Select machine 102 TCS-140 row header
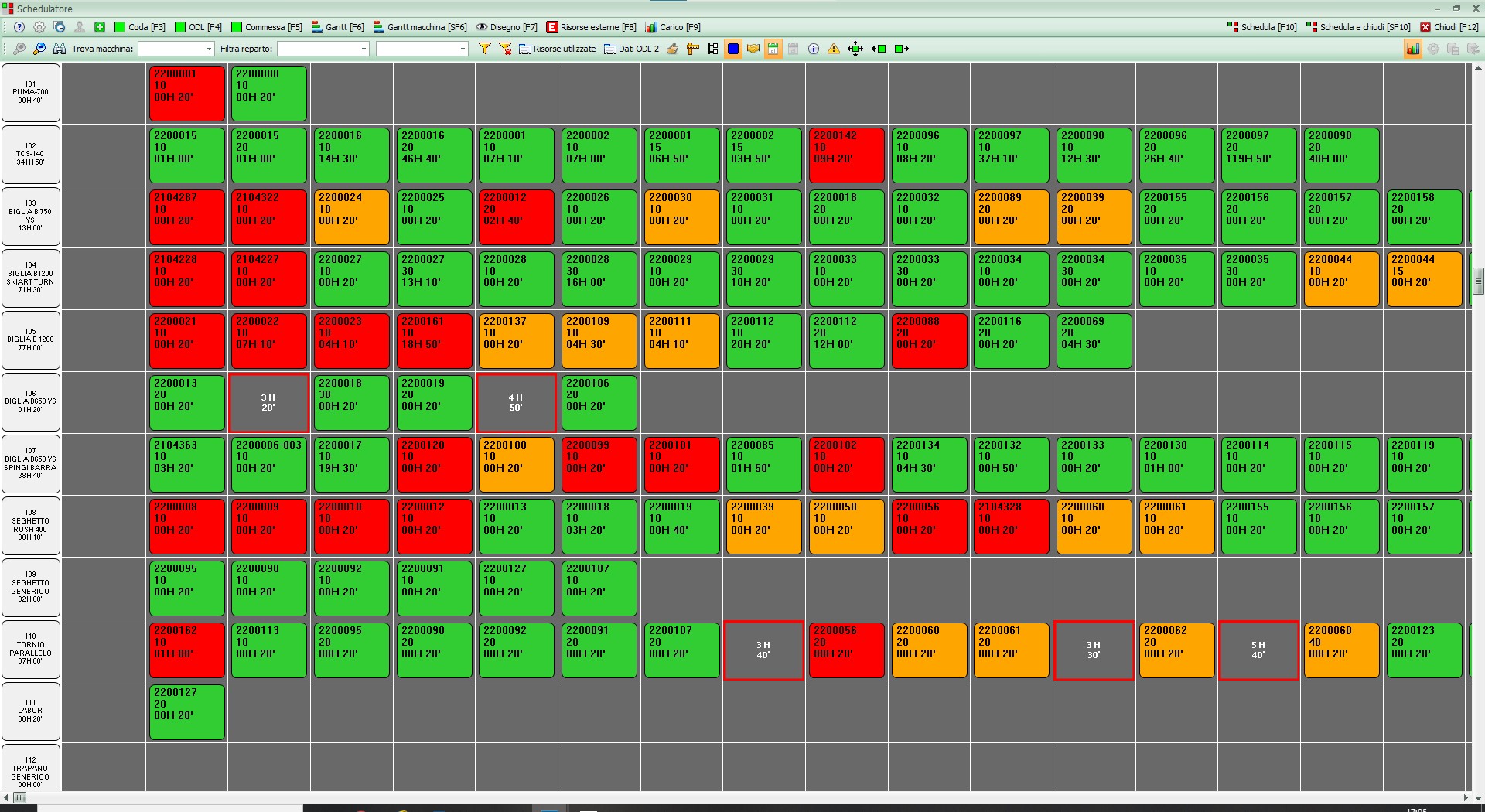Viewport: 1485px width, 812px height. click(x=31, y=155)
